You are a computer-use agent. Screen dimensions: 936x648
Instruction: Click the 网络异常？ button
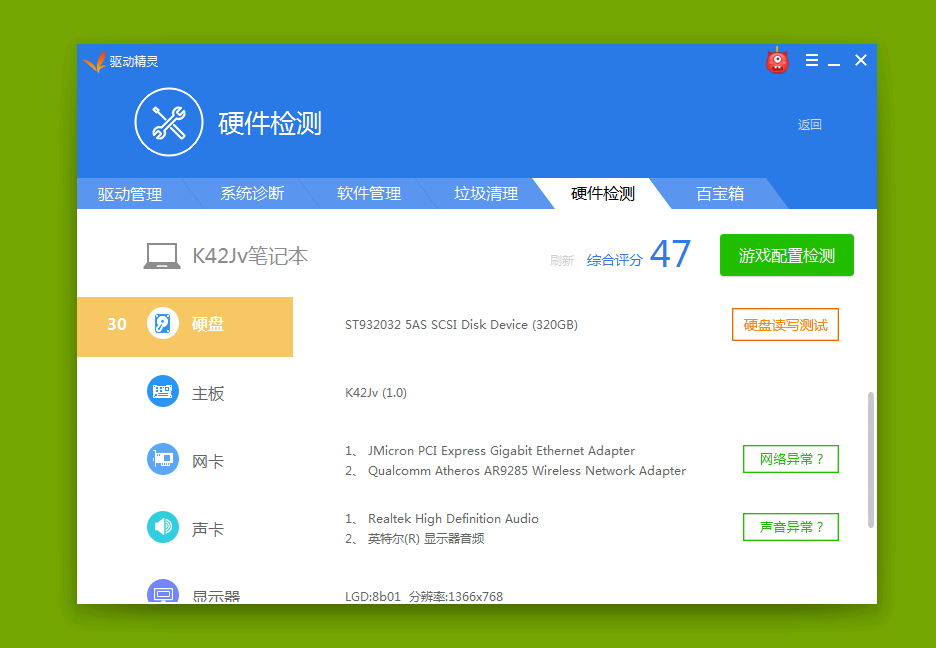pos(791,459)
